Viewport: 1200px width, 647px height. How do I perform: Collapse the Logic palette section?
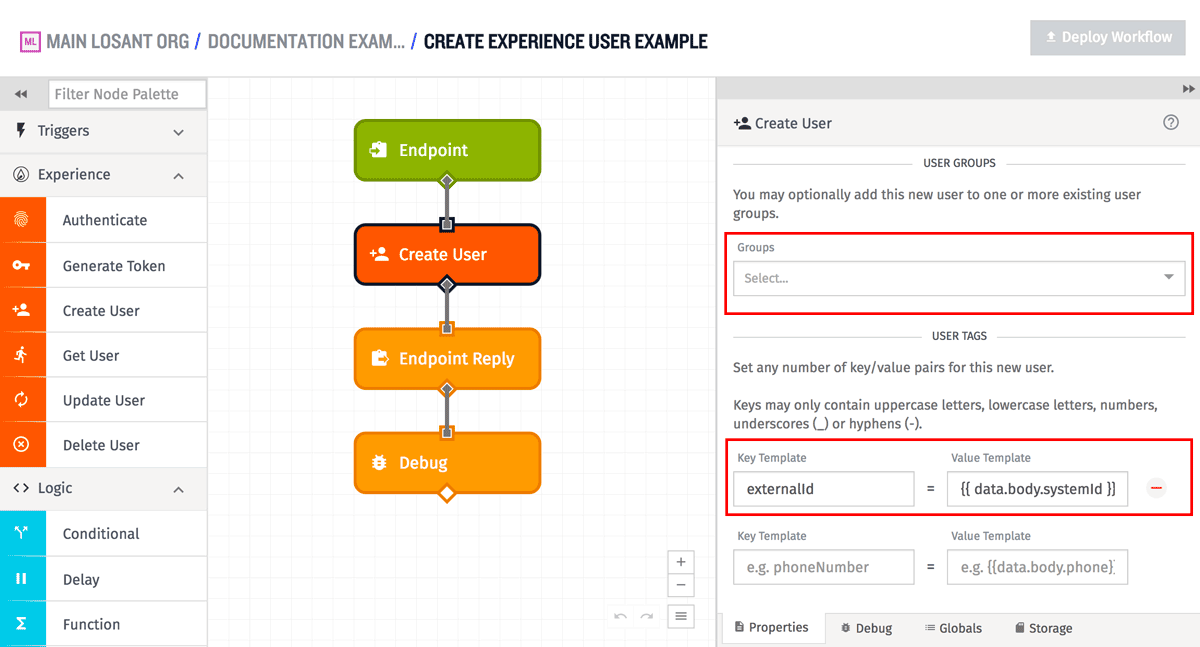103,488
